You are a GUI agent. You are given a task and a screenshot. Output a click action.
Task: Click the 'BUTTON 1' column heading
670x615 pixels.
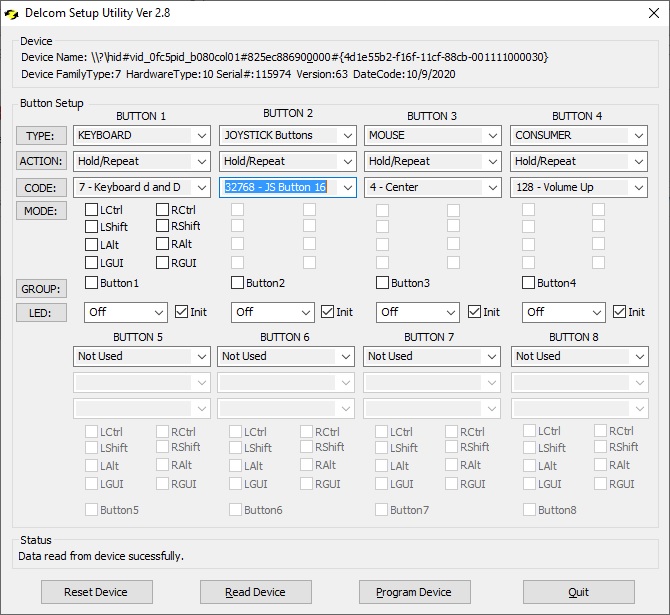click(x=141, y=116)
